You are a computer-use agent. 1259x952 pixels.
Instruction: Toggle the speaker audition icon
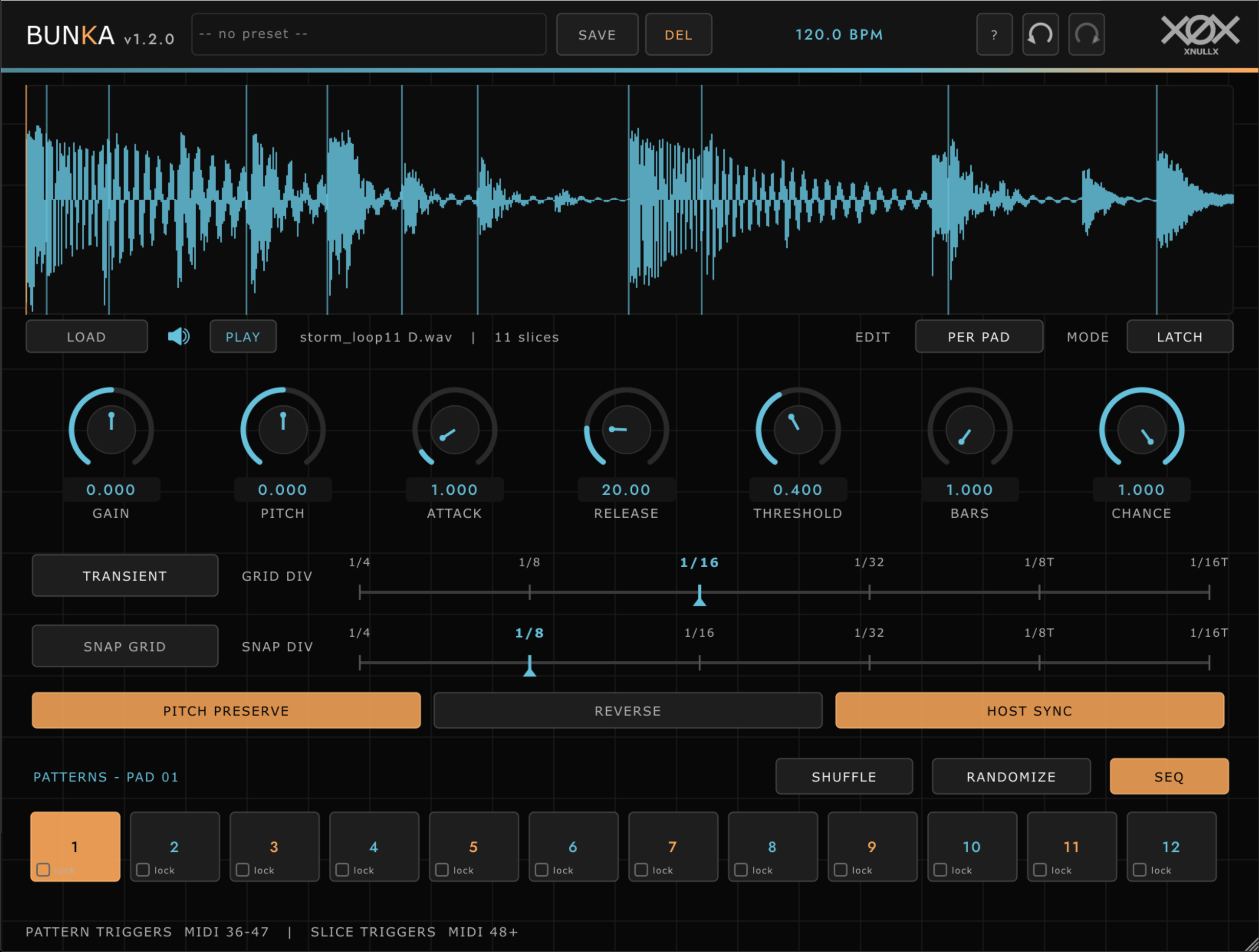[179, 336]
